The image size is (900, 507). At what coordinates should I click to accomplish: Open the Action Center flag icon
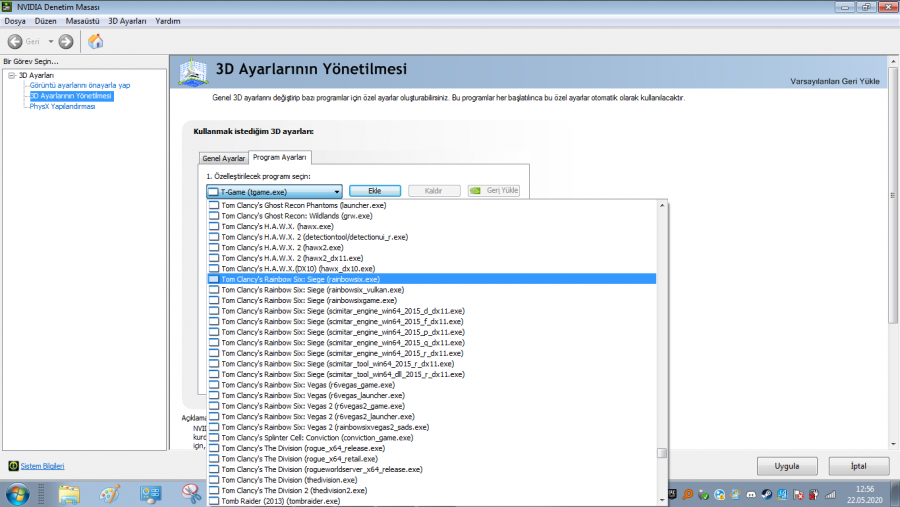click(x=798, y=494)
